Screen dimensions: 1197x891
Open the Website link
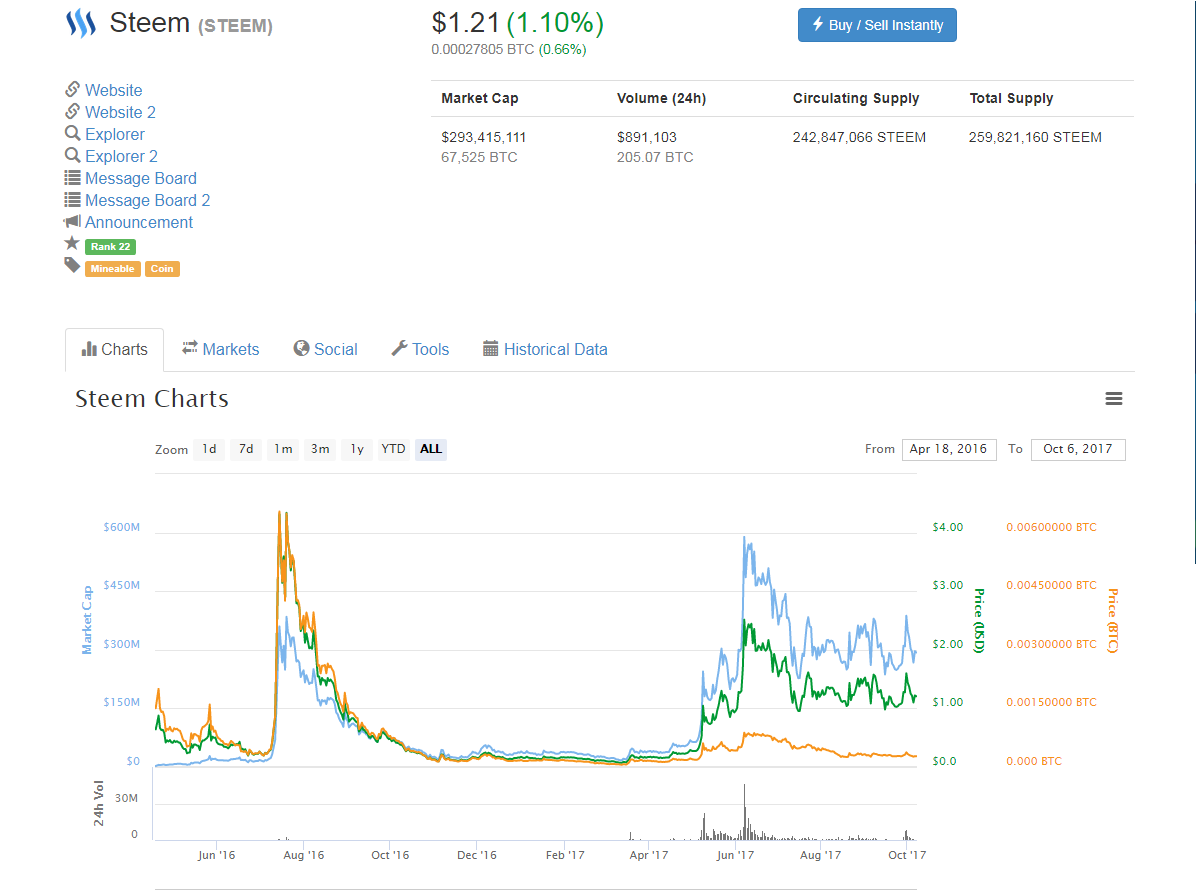114,90
